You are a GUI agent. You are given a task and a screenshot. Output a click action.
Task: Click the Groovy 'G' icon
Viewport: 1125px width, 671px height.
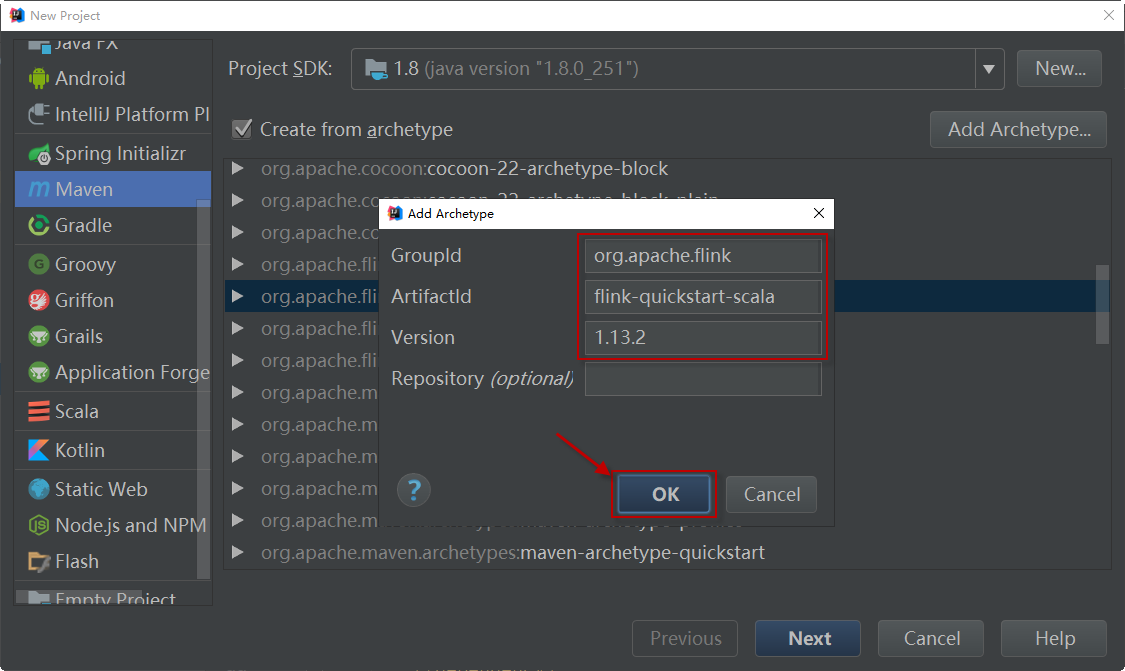(39, 264)
